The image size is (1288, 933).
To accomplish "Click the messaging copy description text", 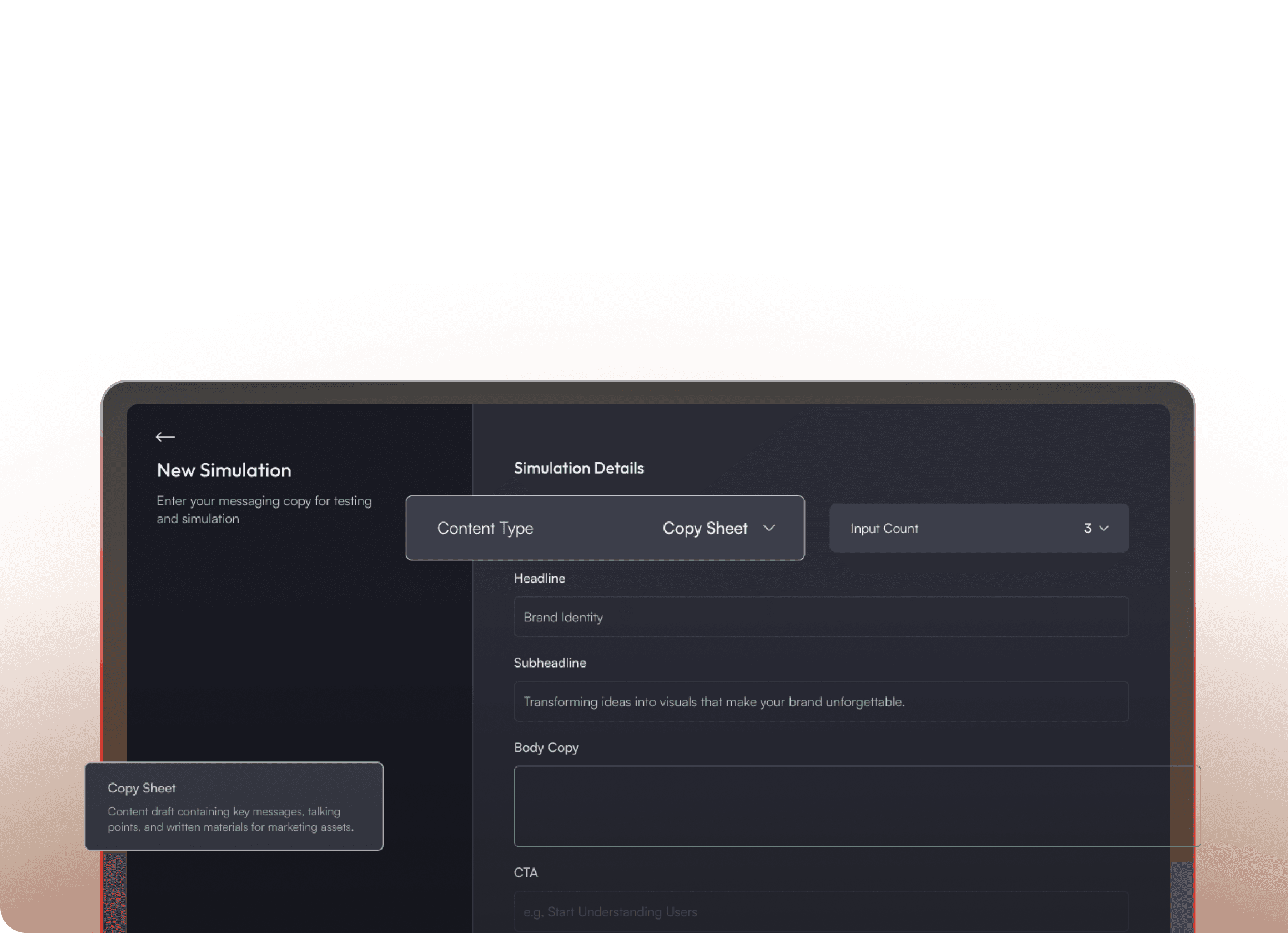I will click(264, 509).
